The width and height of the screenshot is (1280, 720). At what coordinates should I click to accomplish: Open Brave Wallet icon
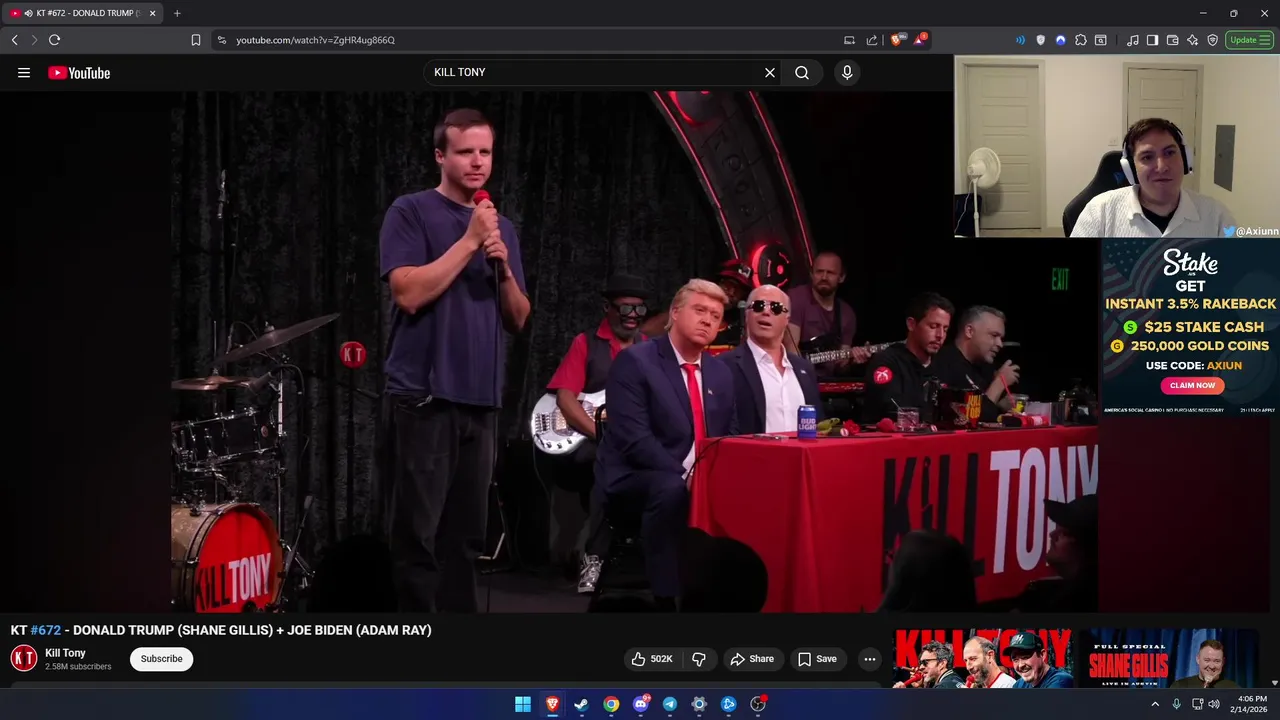pyautogui.click(x=1173, y=40)
